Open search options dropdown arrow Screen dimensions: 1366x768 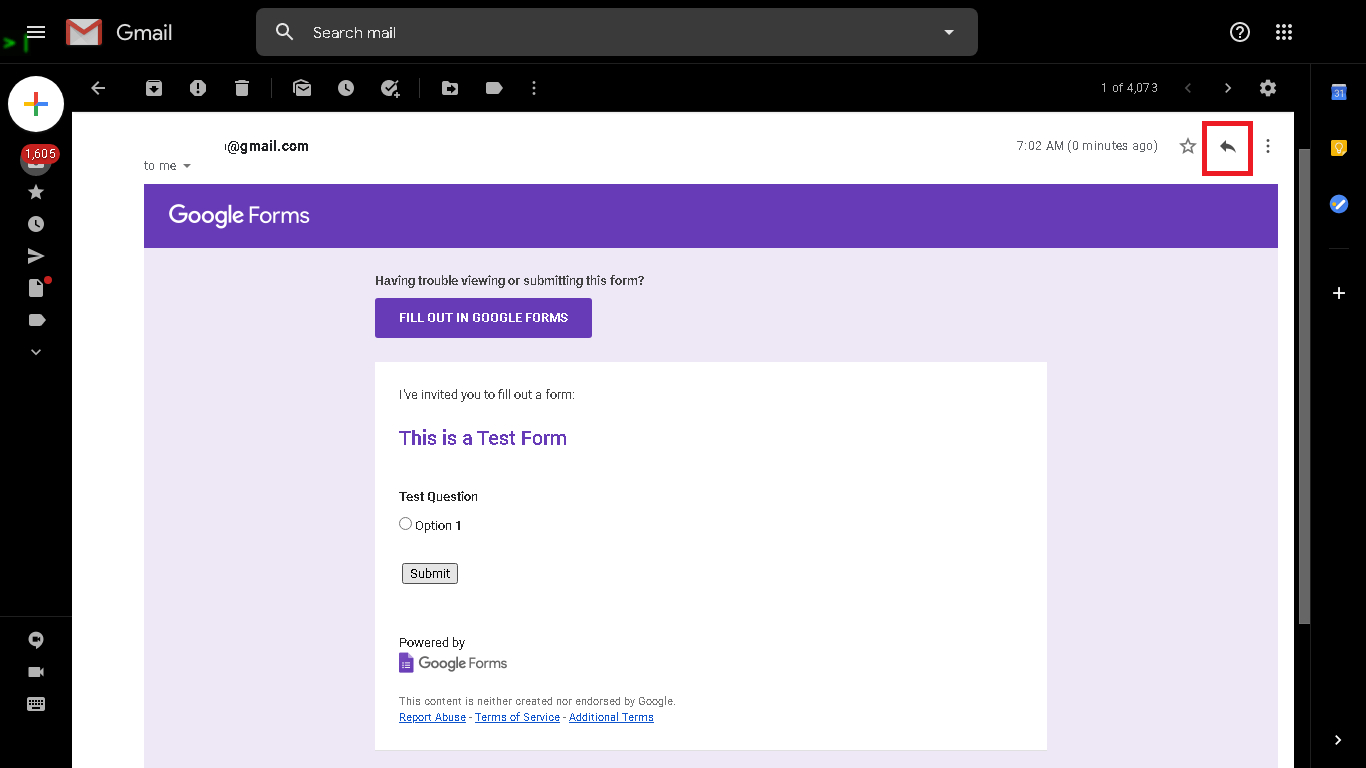coord(949,32)
